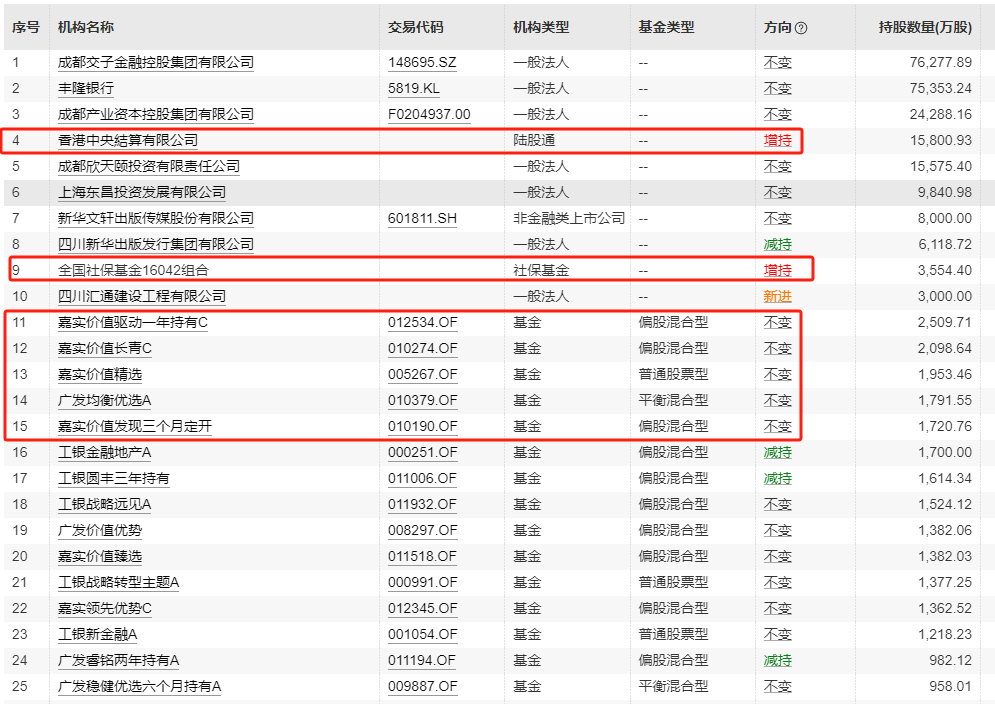This screenshot has width=995, height=704.
Task: Click 减持 direction for 工银金融地产A
Action: click(777, 453)
